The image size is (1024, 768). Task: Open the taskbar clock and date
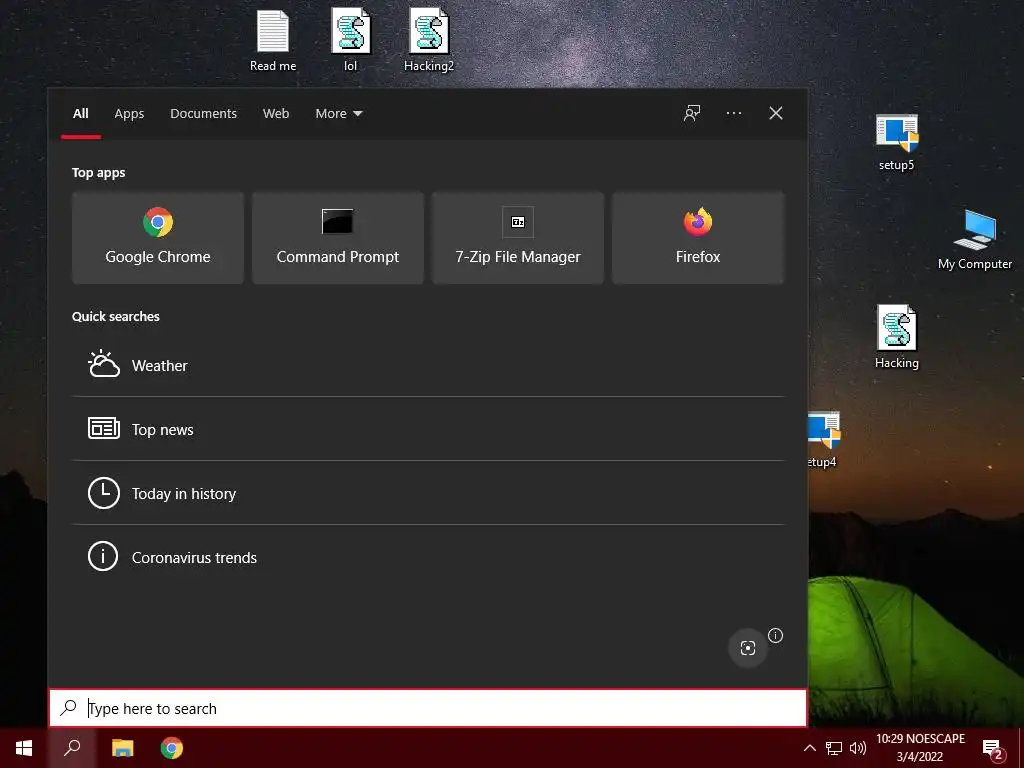(920, 748)
